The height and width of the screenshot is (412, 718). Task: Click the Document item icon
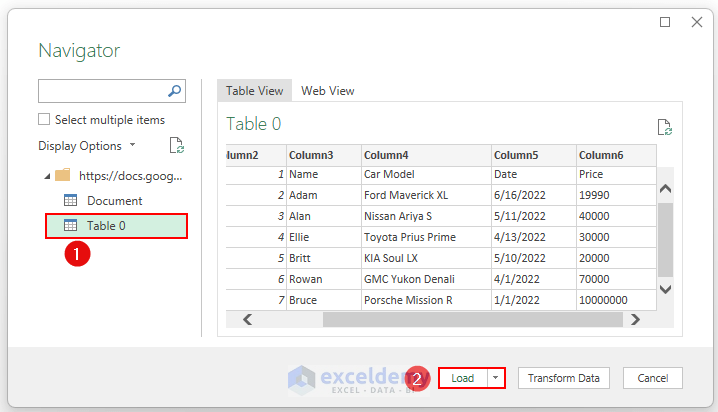tap(71, 201)
